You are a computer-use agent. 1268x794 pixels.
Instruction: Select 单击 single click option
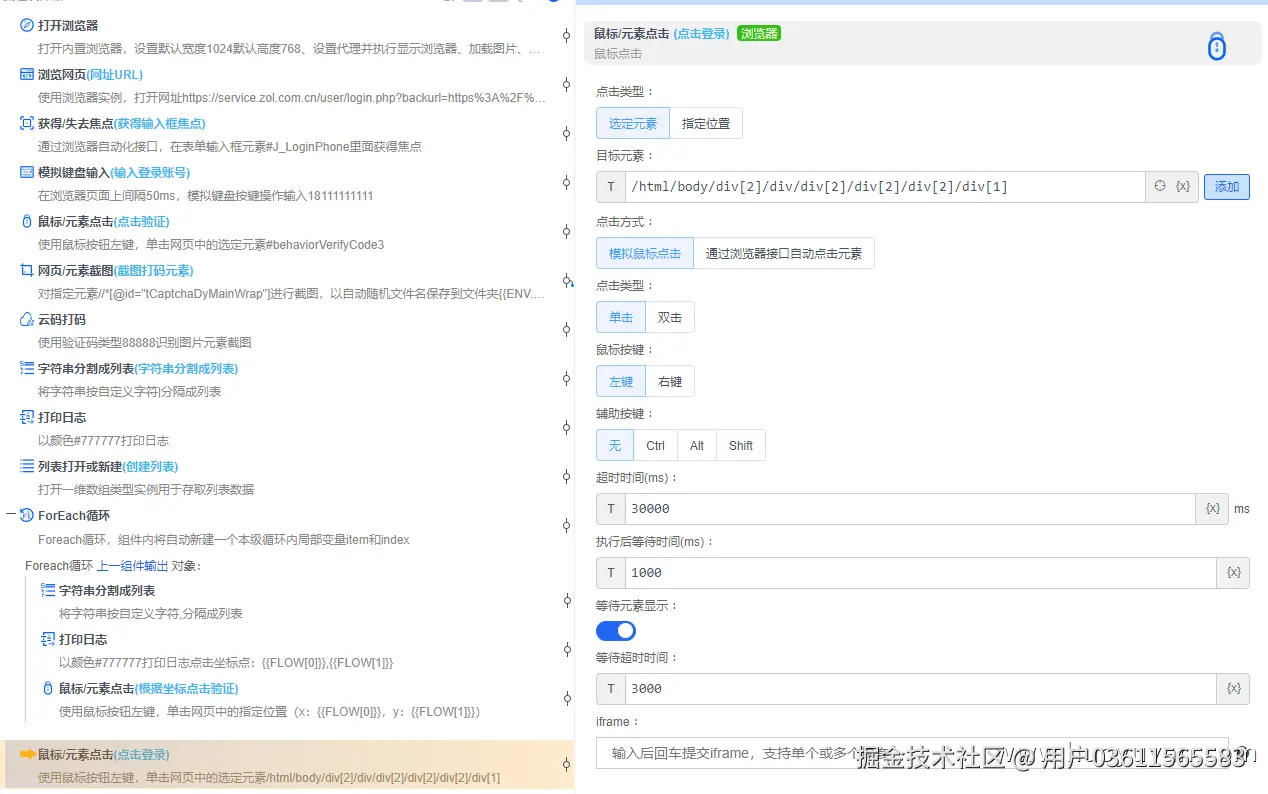click(621, 317)
